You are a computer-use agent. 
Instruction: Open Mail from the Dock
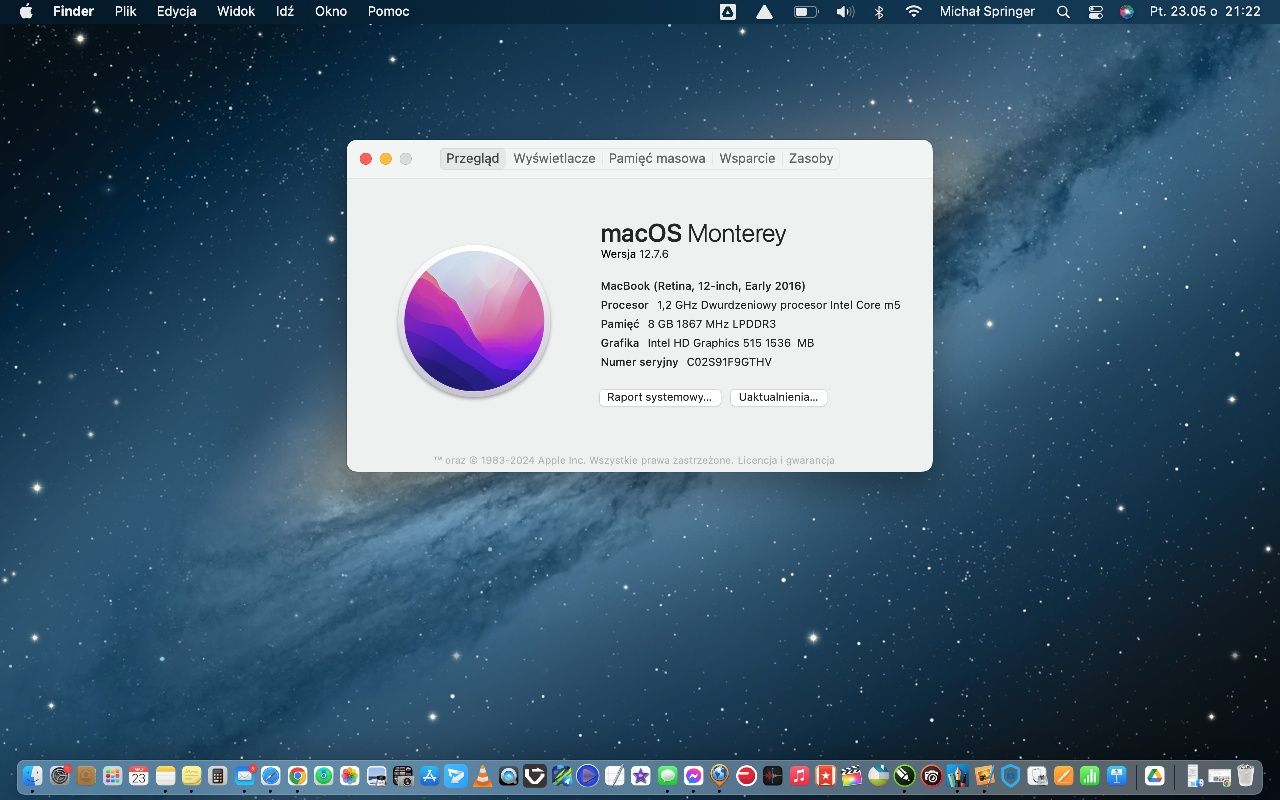pos(244,775)
